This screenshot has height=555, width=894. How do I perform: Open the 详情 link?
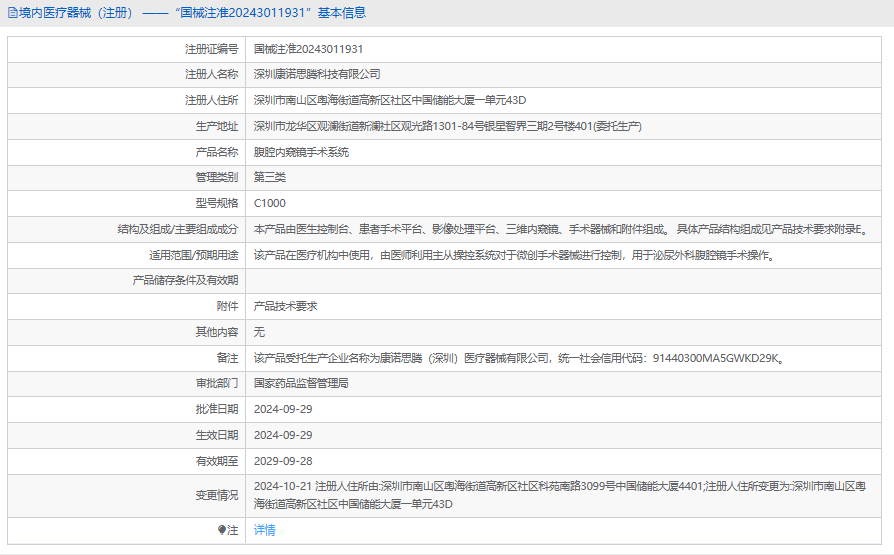(265, 530)
